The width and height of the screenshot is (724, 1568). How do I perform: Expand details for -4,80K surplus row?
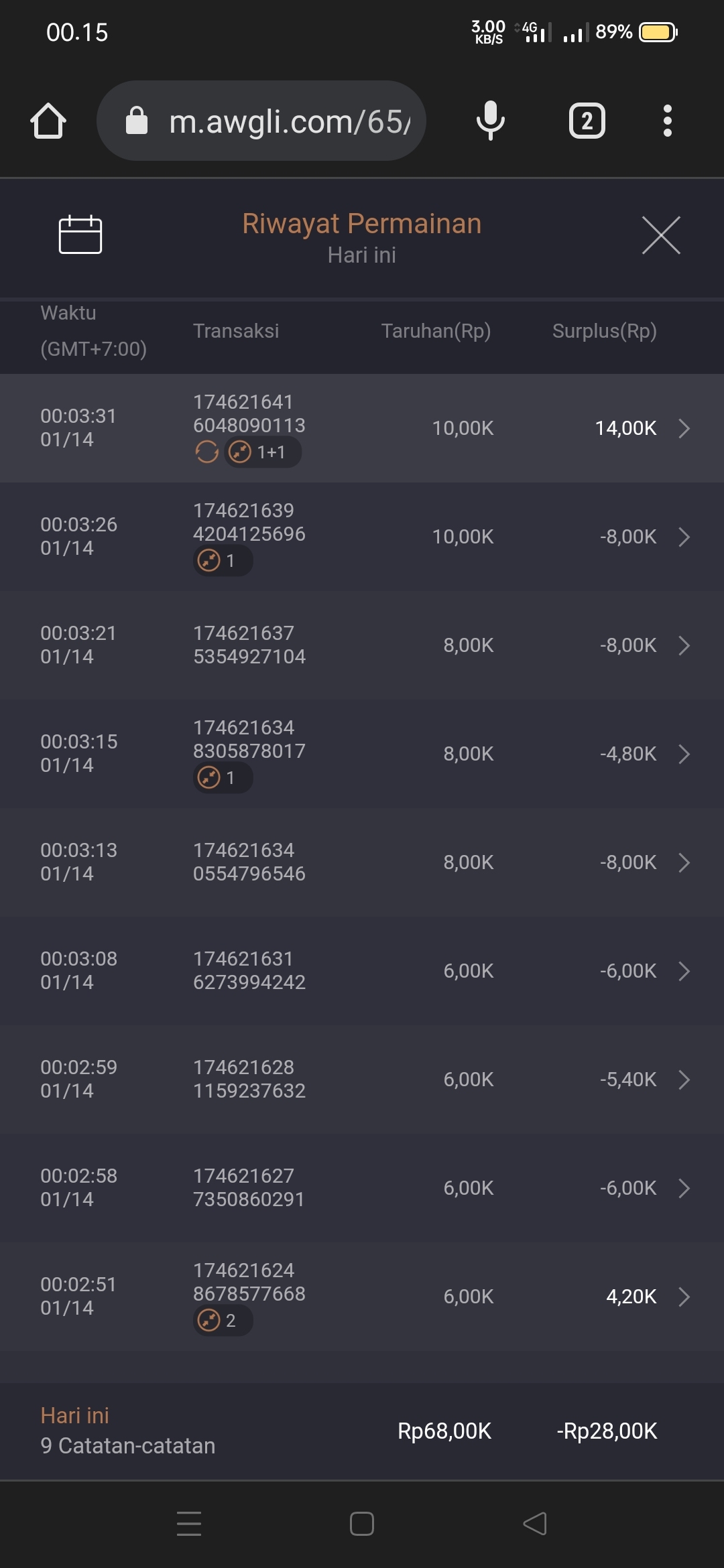tap(684, 754)
